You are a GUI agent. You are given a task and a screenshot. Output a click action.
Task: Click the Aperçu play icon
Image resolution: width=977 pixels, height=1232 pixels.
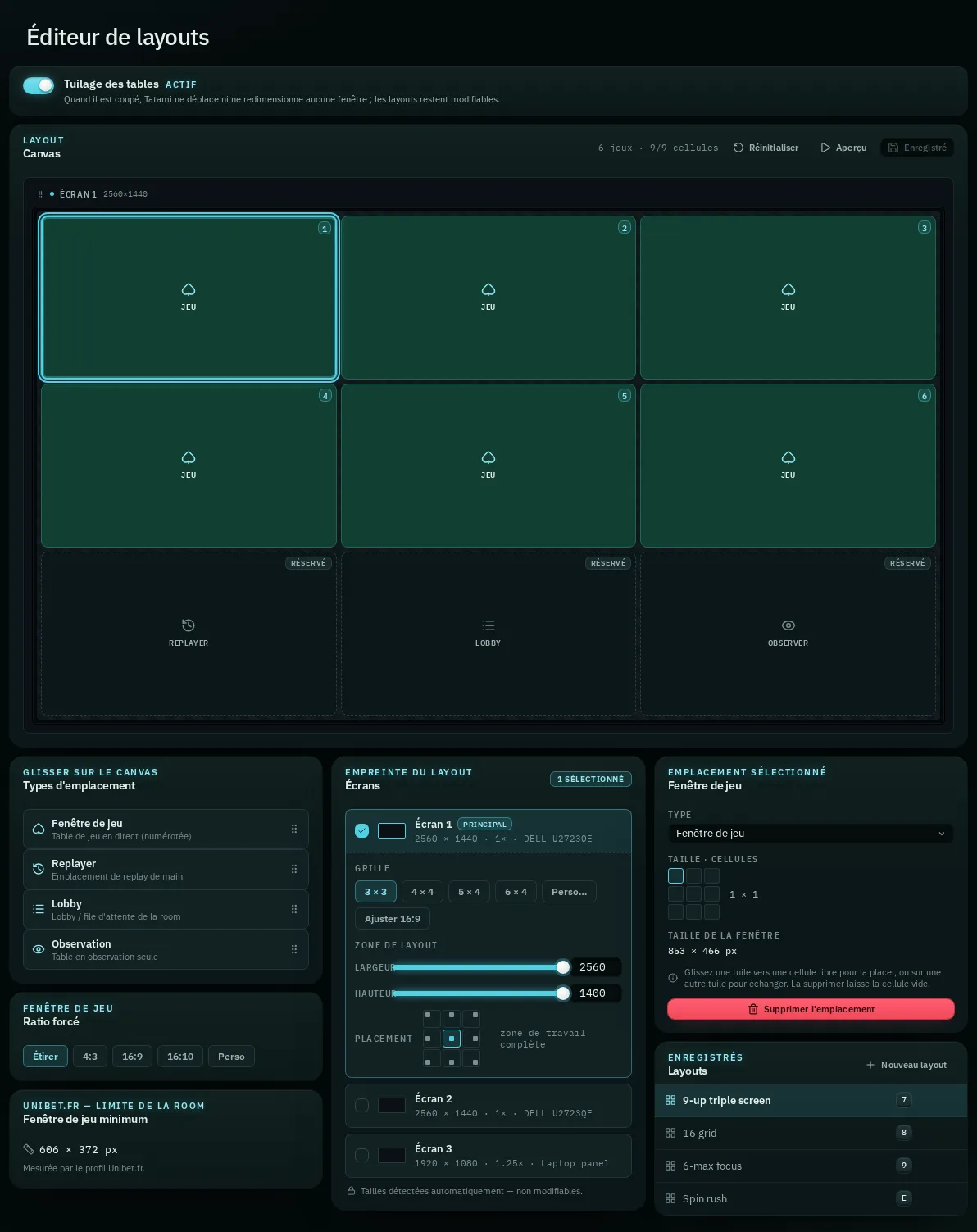click(x=825, y=148)
